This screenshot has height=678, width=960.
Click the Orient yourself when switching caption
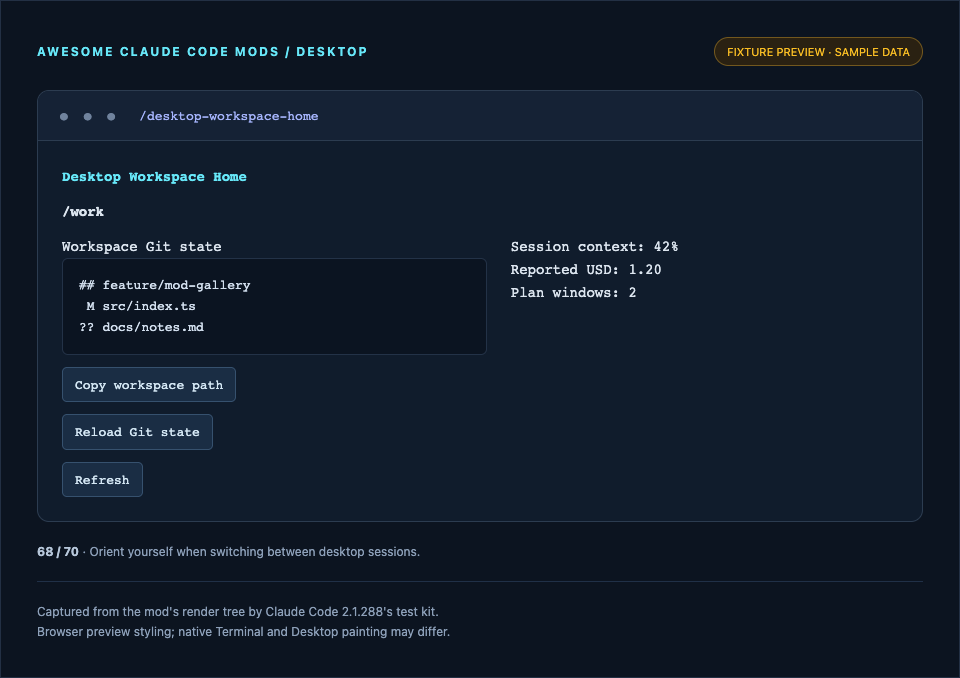tap(255, 552)
